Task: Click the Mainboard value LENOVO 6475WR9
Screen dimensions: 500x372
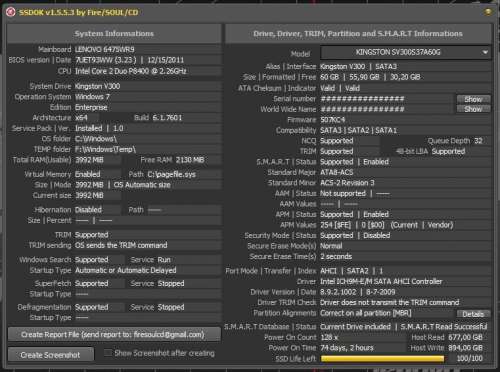Action: click(104, 50)
